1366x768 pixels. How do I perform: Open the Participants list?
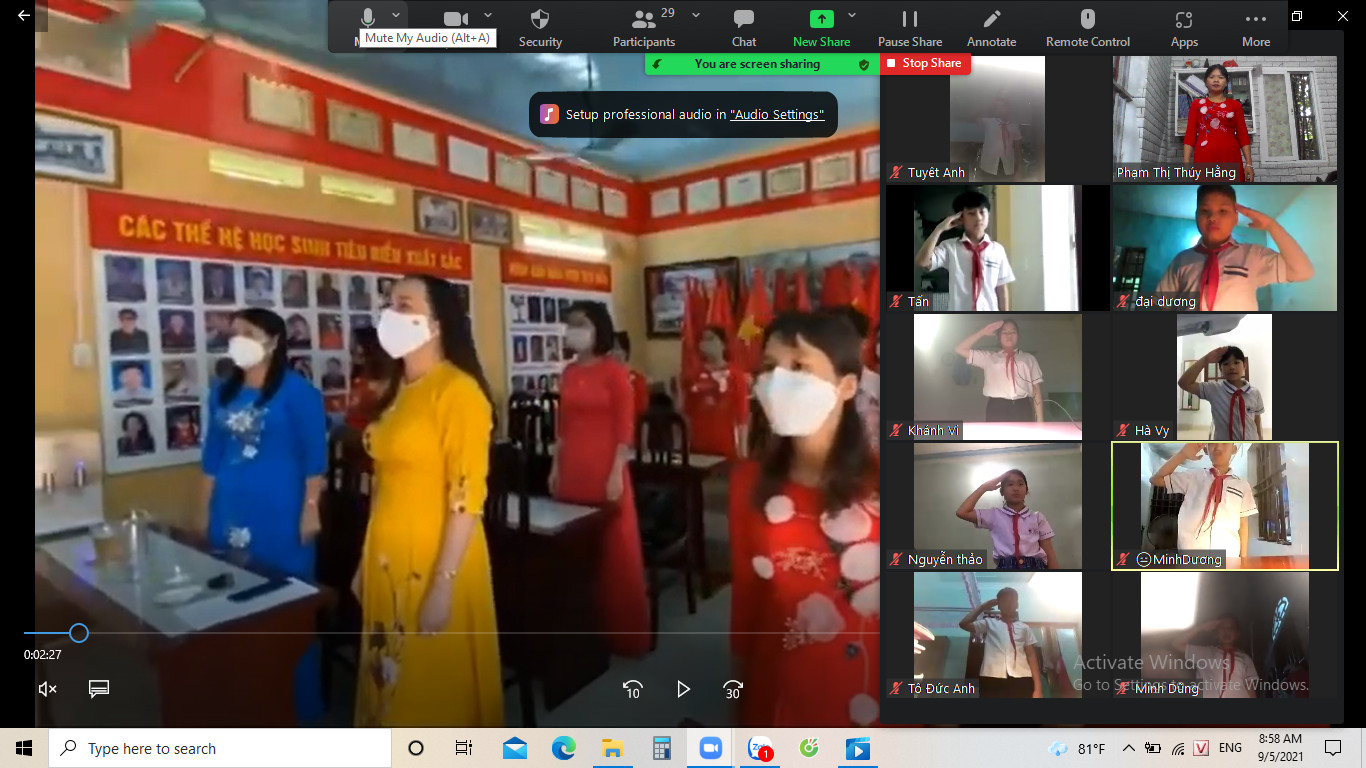pyautogui.click(x=644, y=27)
